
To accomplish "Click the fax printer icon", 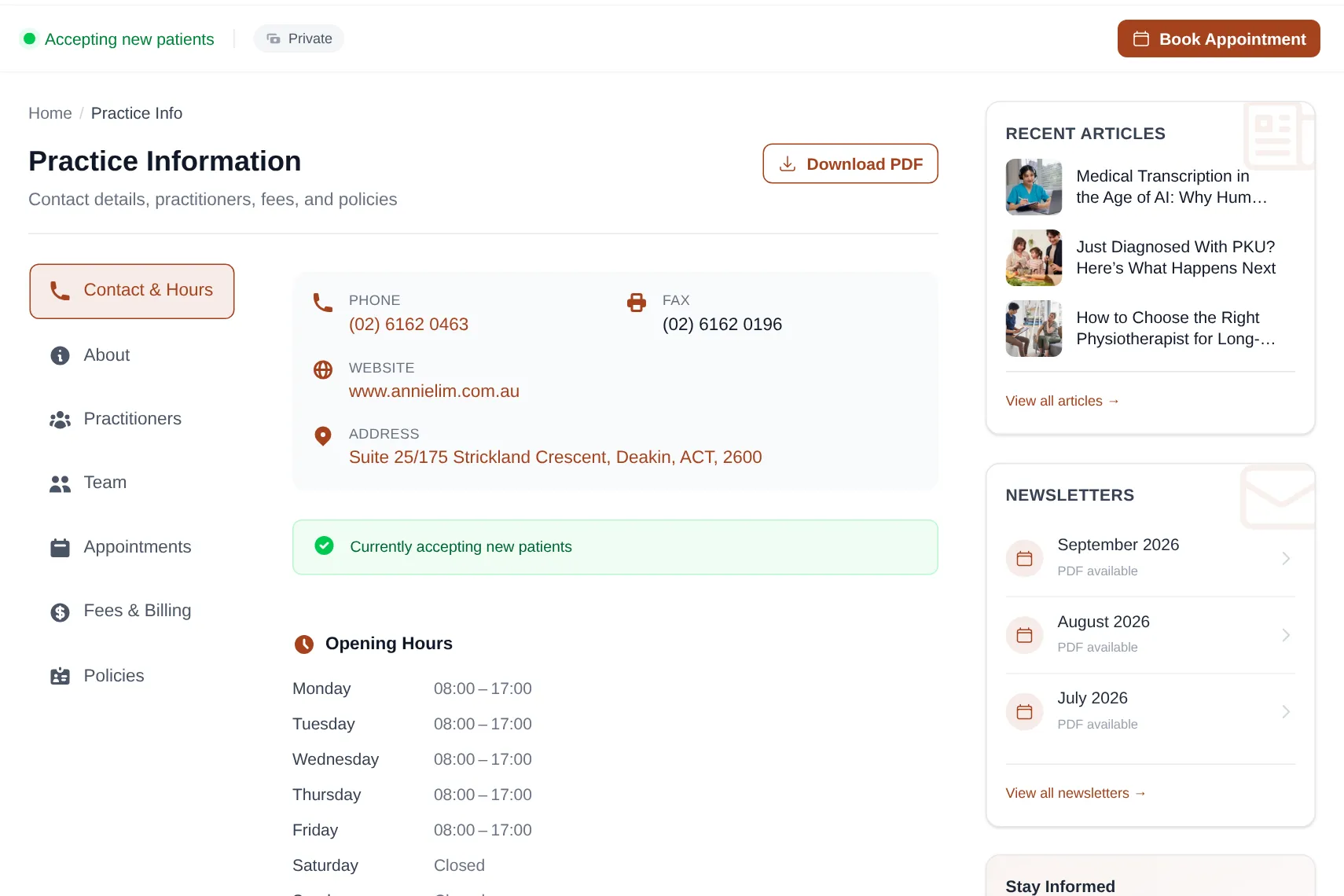I will pyautogui.click(x=637, y=303).
